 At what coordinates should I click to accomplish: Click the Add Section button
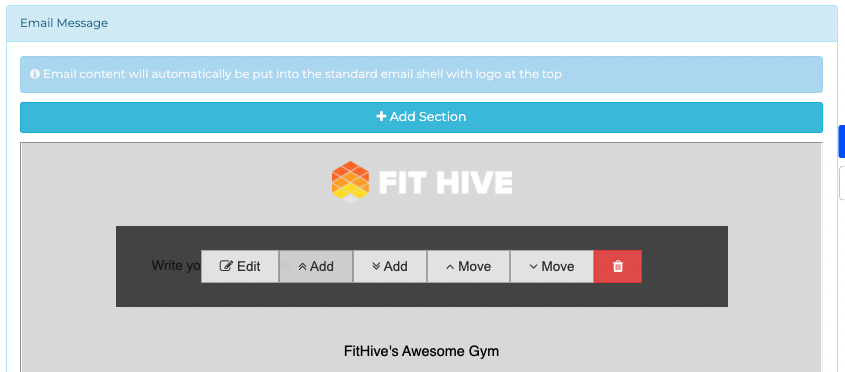421,117
